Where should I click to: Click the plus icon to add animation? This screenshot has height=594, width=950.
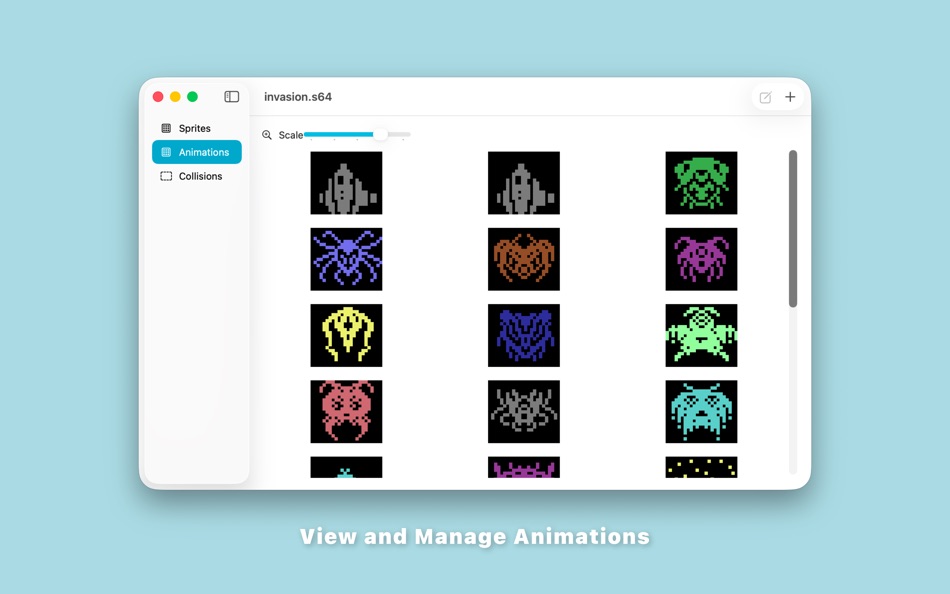point(790,97)
